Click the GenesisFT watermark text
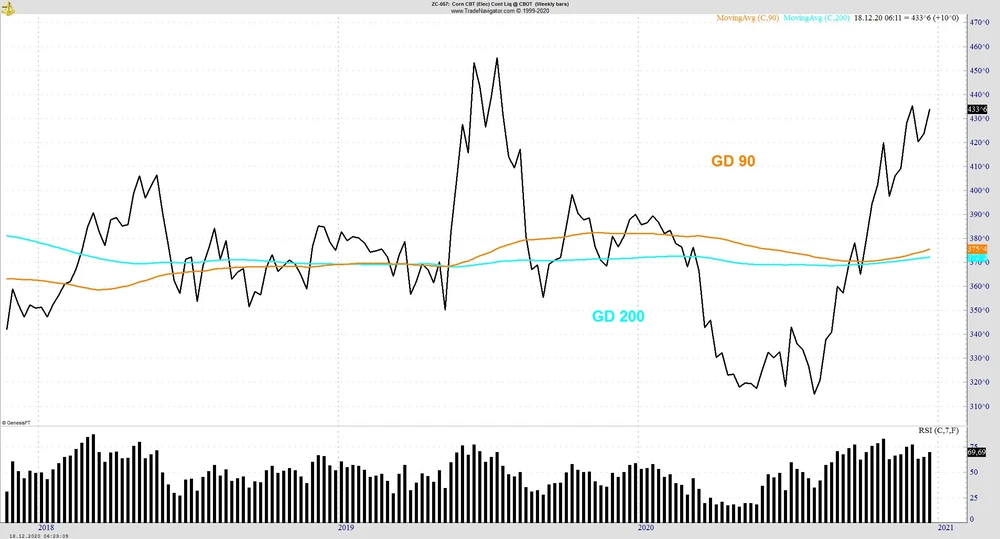Screen dimensions: 1000x539 pos(15,423)
